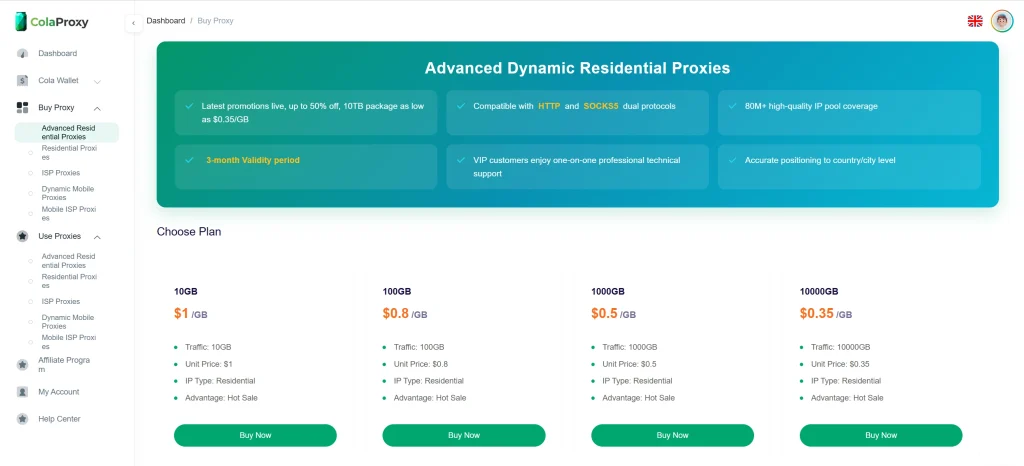Click the Use Proxies star icon
Screen dimensions: 1024x466
(x=22, y=236)
